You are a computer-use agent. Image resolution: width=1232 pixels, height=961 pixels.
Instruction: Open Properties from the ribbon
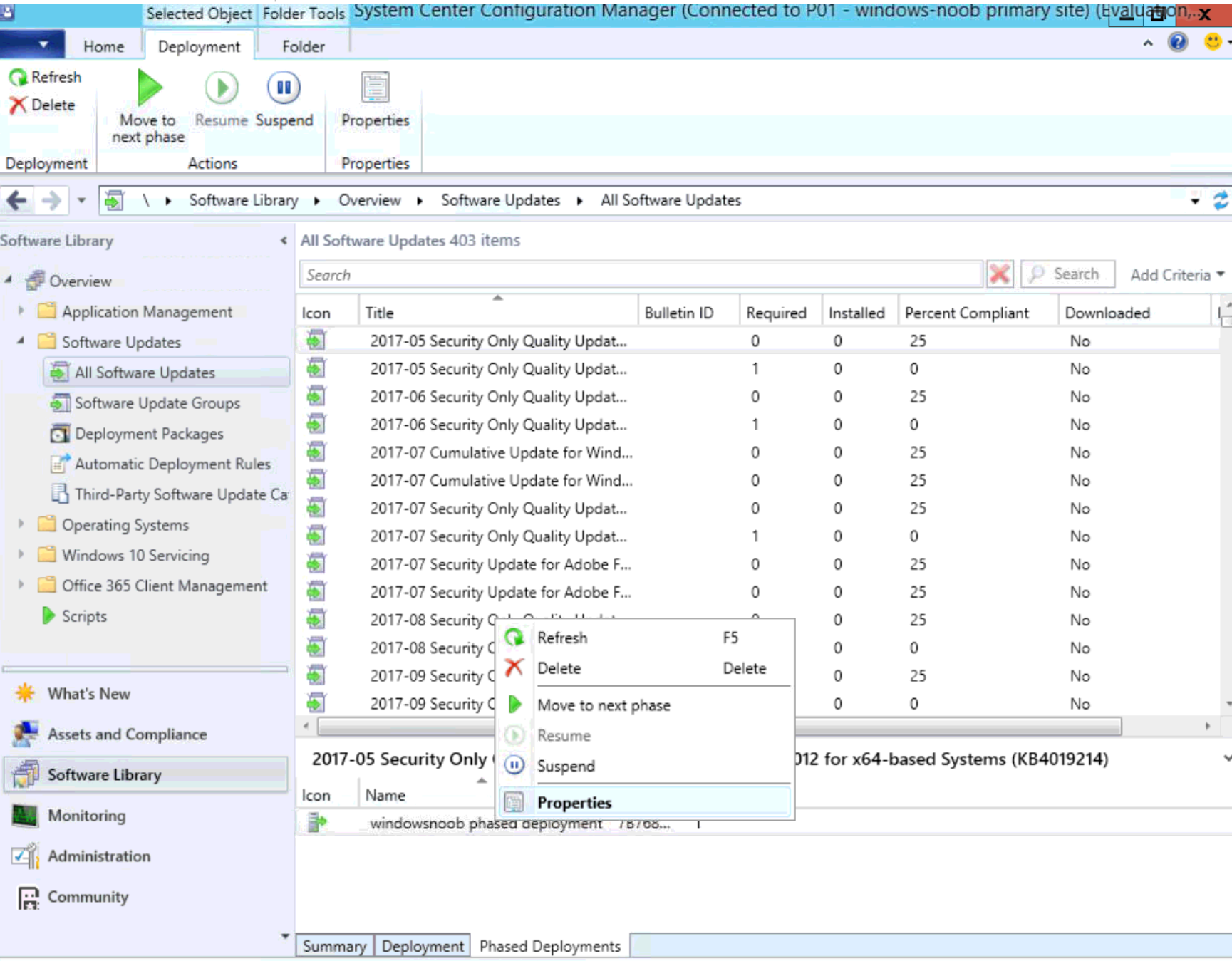tap(375, 100)
